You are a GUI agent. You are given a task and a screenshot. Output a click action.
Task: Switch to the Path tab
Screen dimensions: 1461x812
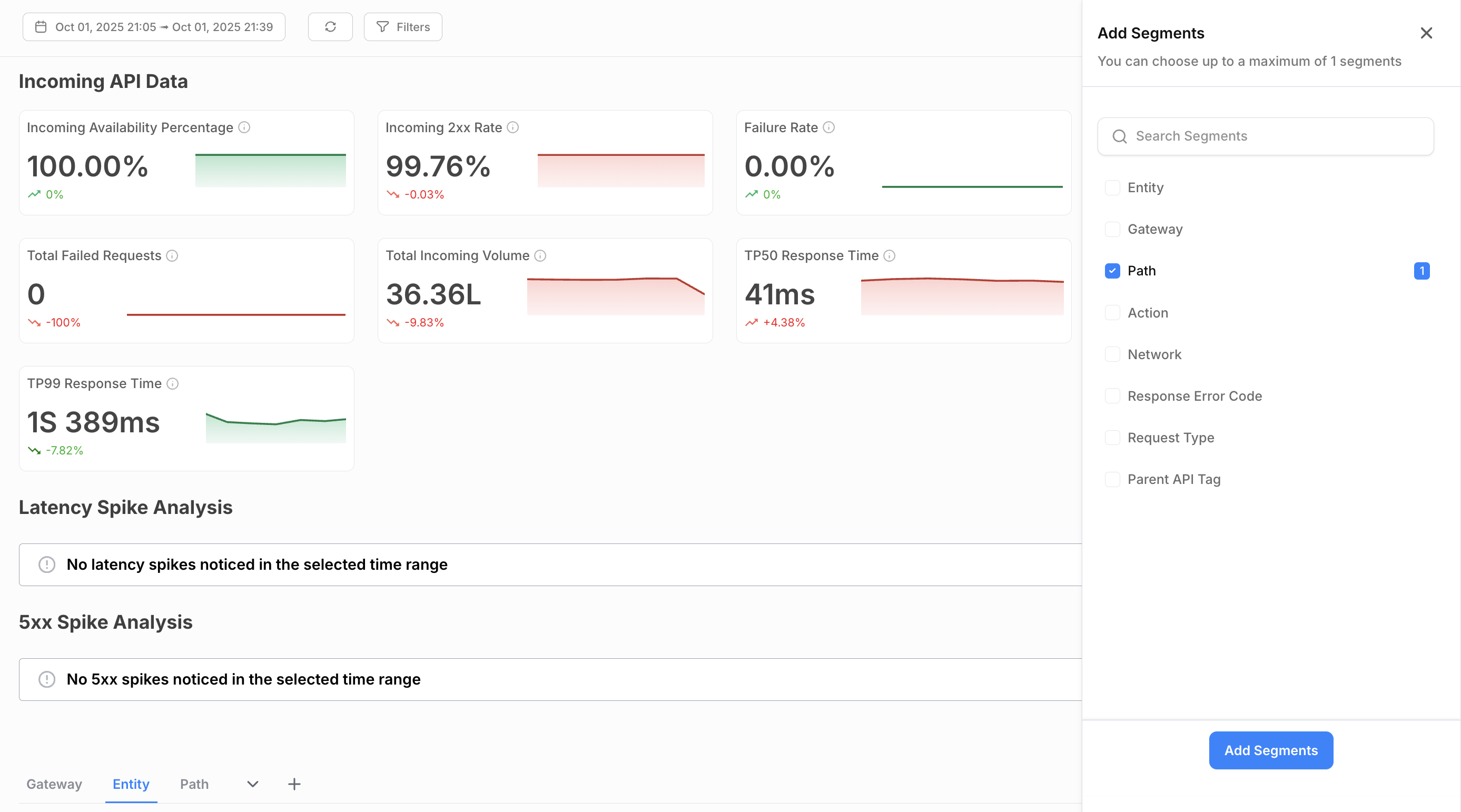click(194, 784)
